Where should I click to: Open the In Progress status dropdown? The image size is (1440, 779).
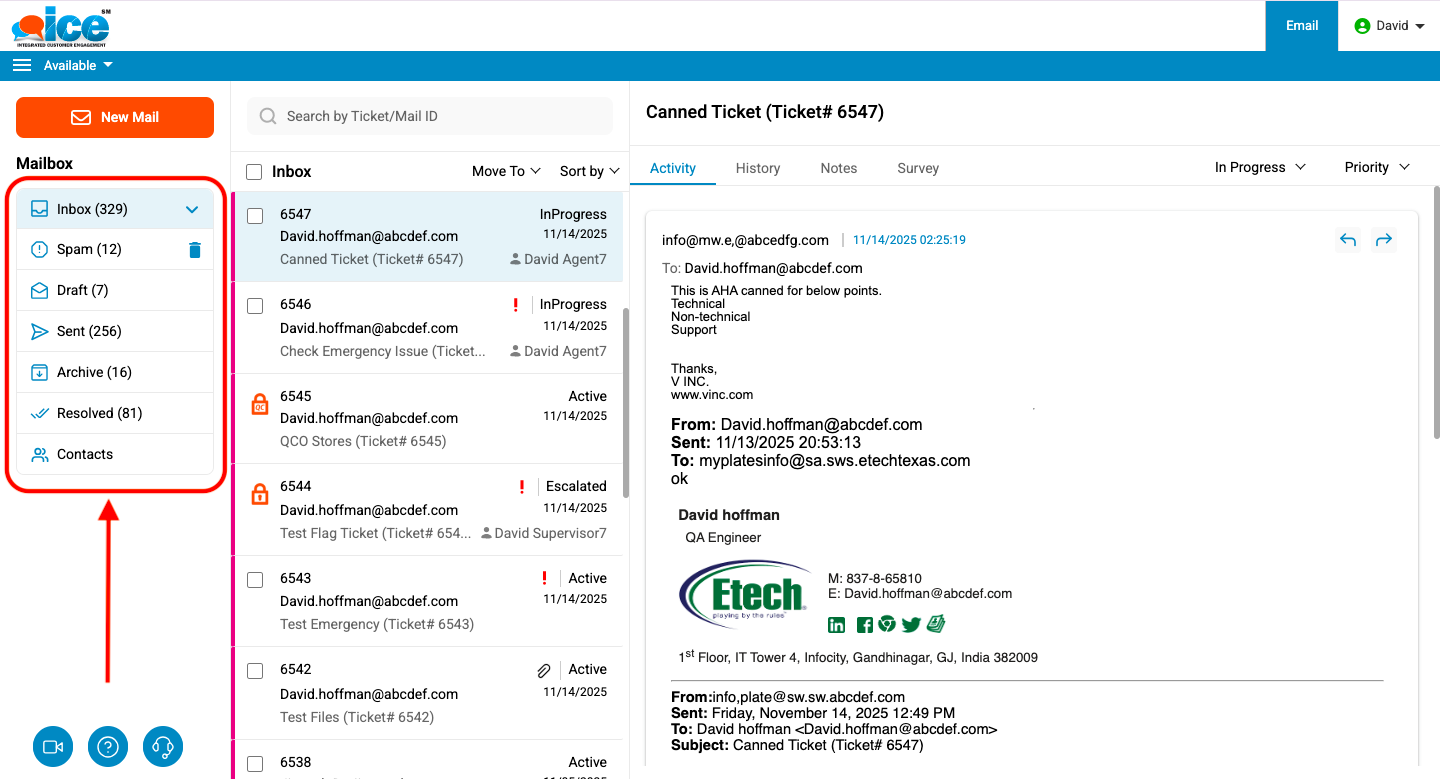[1260, 167]
